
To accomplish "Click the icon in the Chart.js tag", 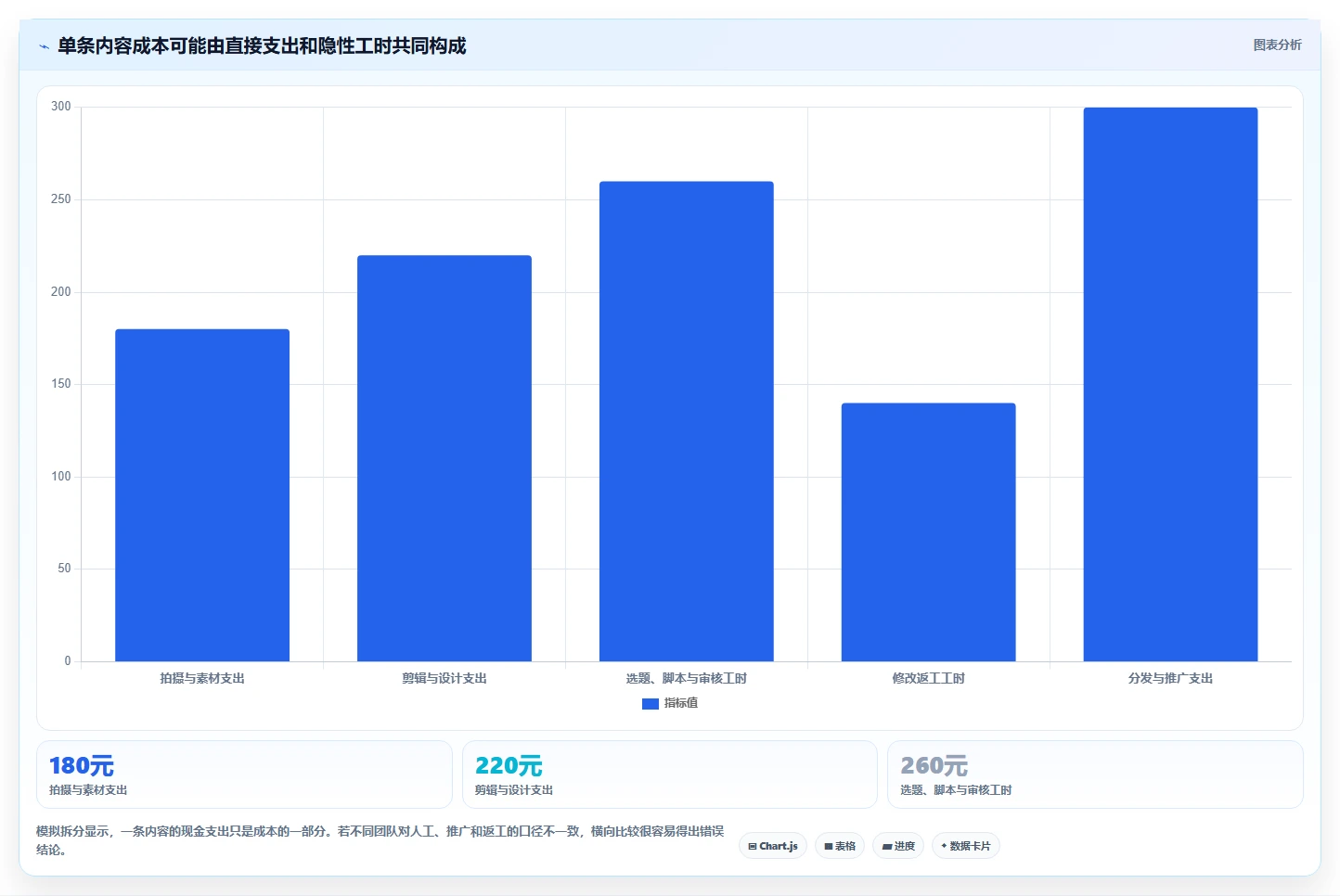I will pyautogui.click(x=753, y=847).
